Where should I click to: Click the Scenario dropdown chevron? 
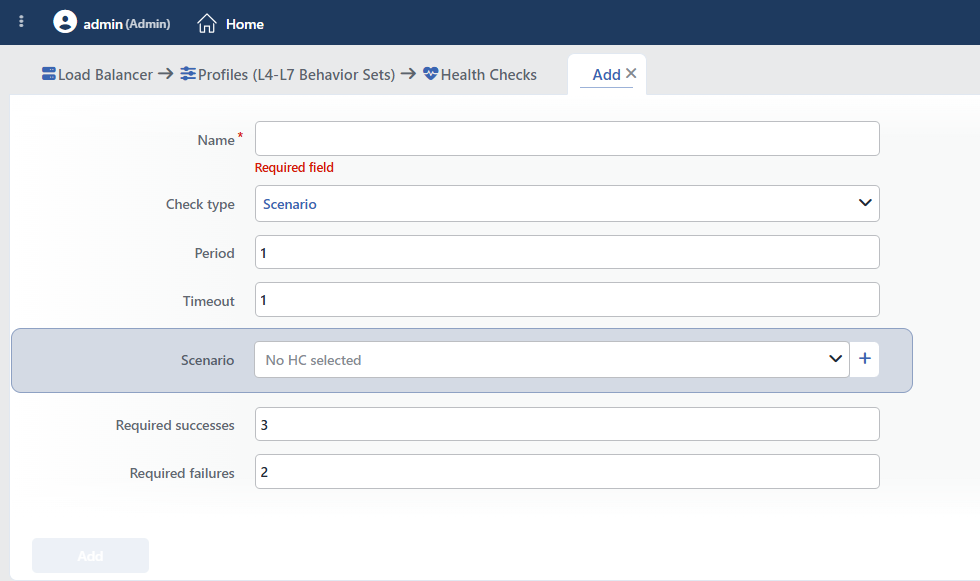click(x=836, y=359)
